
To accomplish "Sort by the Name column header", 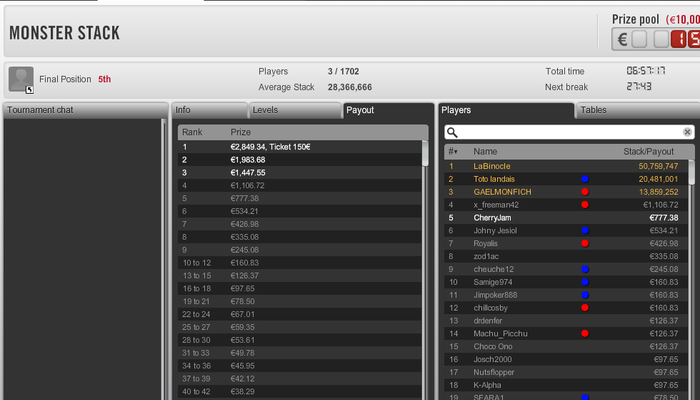I will pyautogui.click(x=485, y=151).
